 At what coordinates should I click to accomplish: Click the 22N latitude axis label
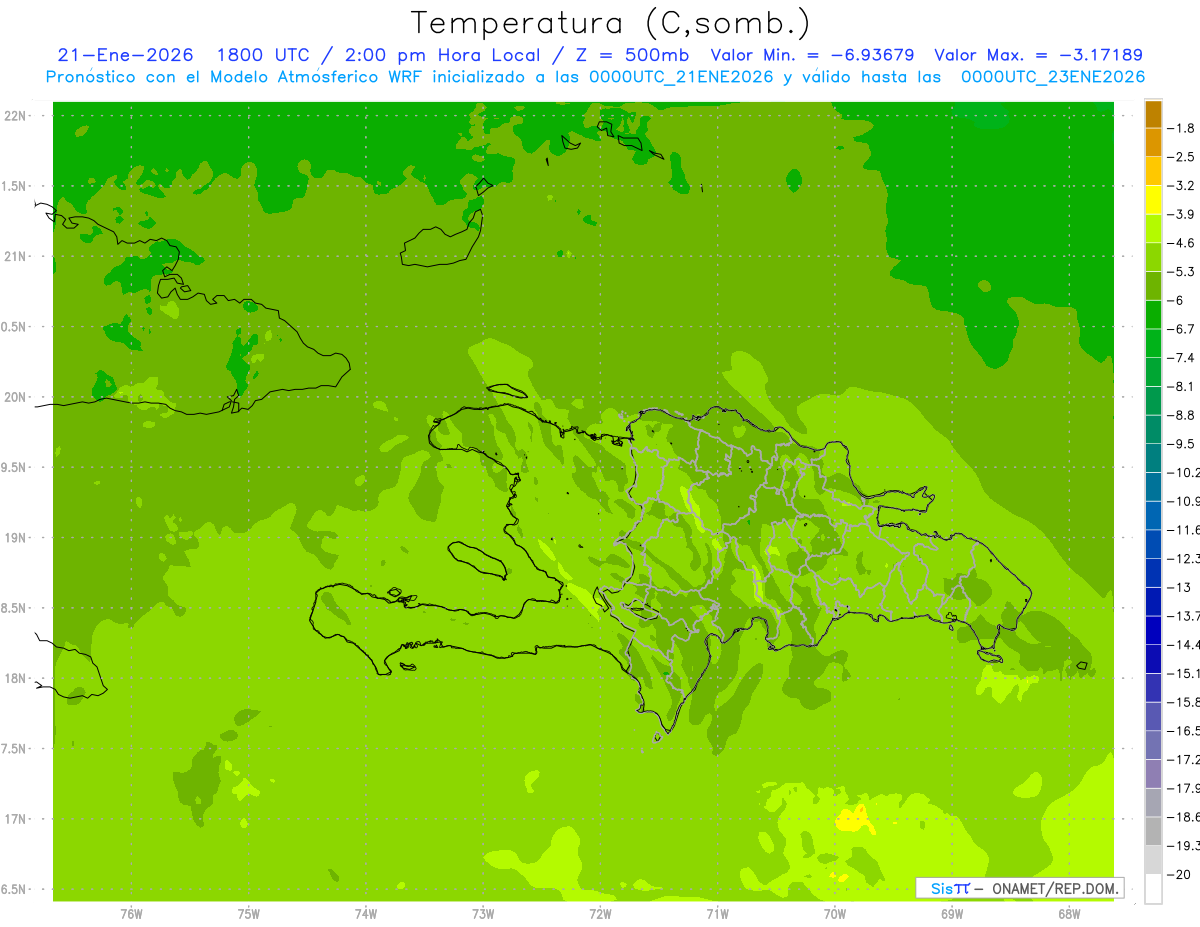coord(16,116)
